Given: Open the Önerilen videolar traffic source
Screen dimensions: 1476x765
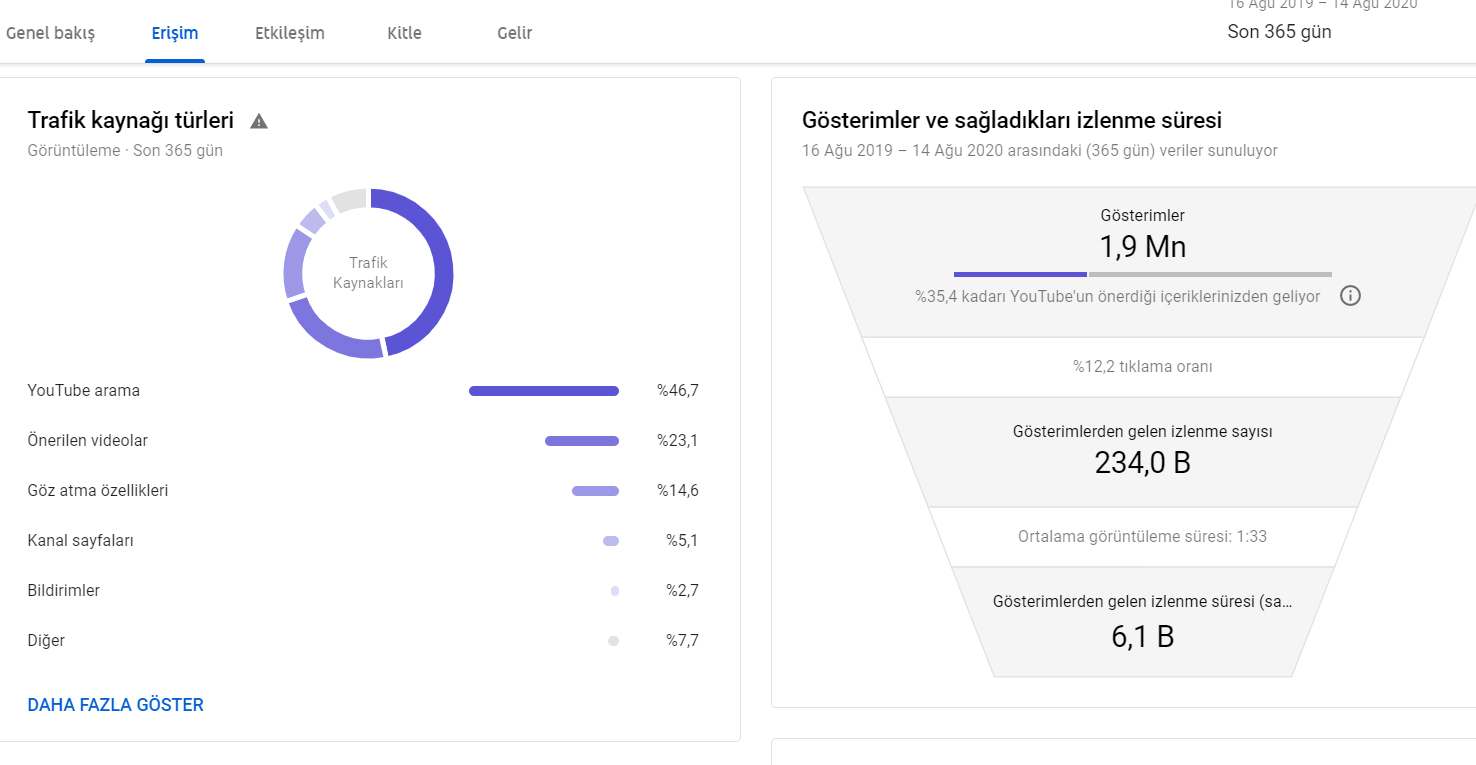Looking at the screenshot, I should click(x=88, y=441).
